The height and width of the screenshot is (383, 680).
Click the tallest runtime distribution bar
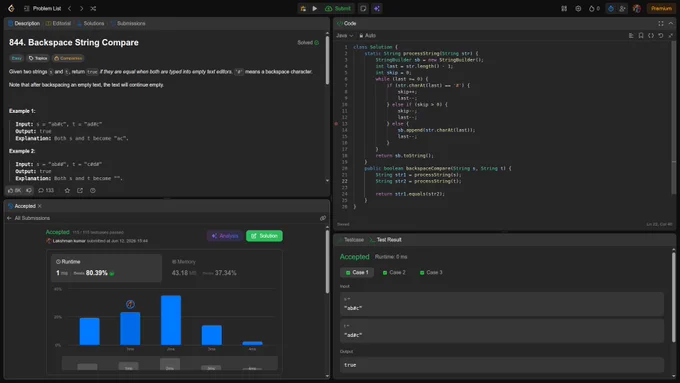[171, 320]
